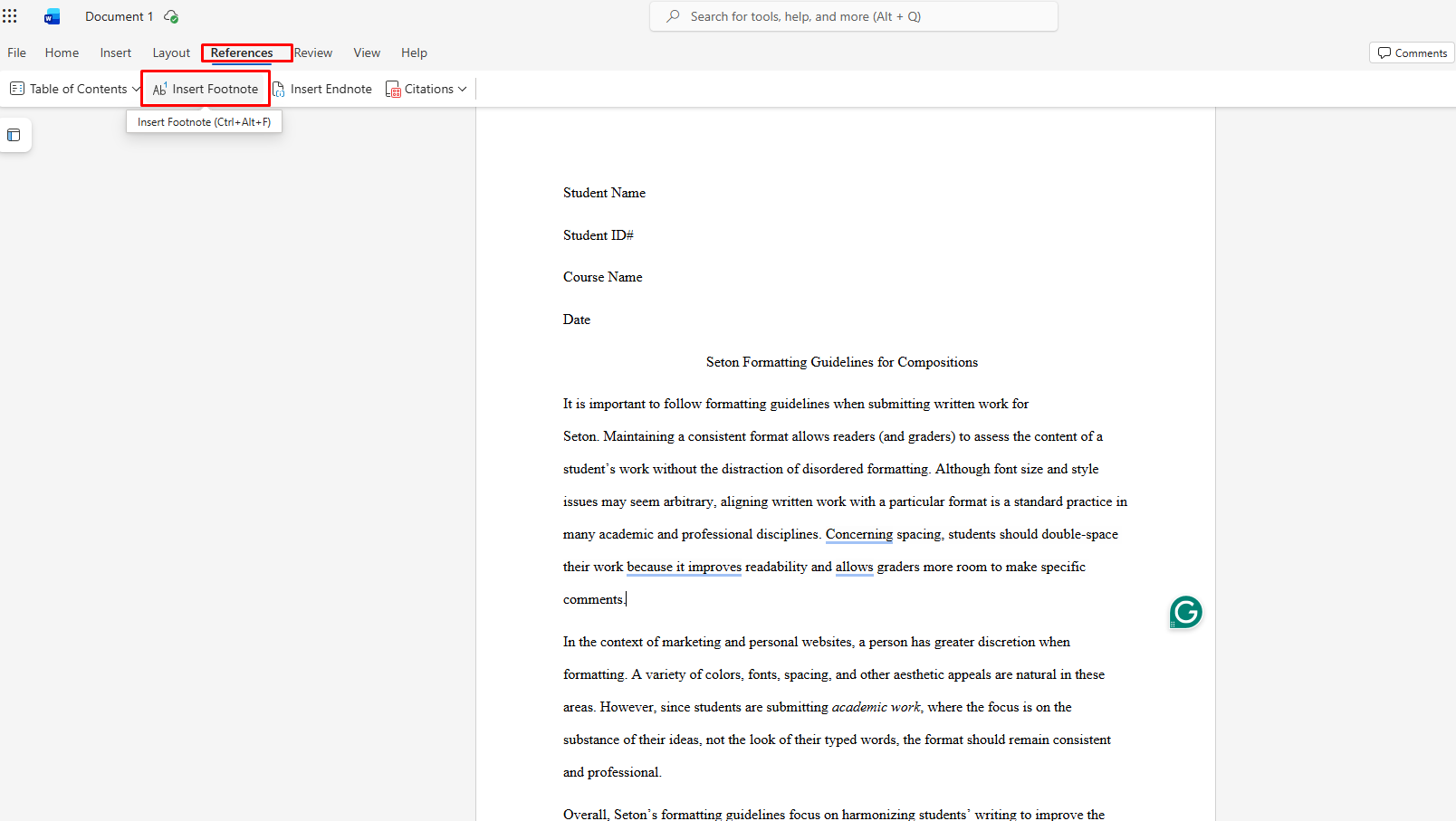Click the Insert Footnote button

(206, 89)
